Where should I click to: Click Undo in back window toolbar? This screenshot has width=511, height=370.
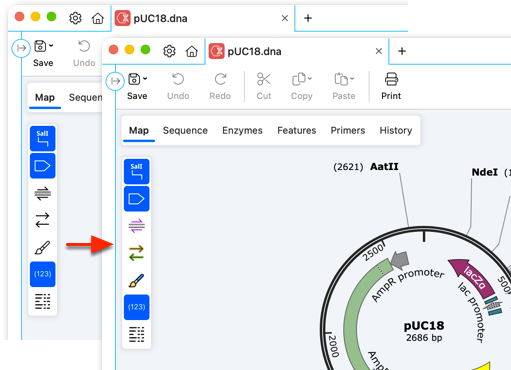tap(84, 53)
